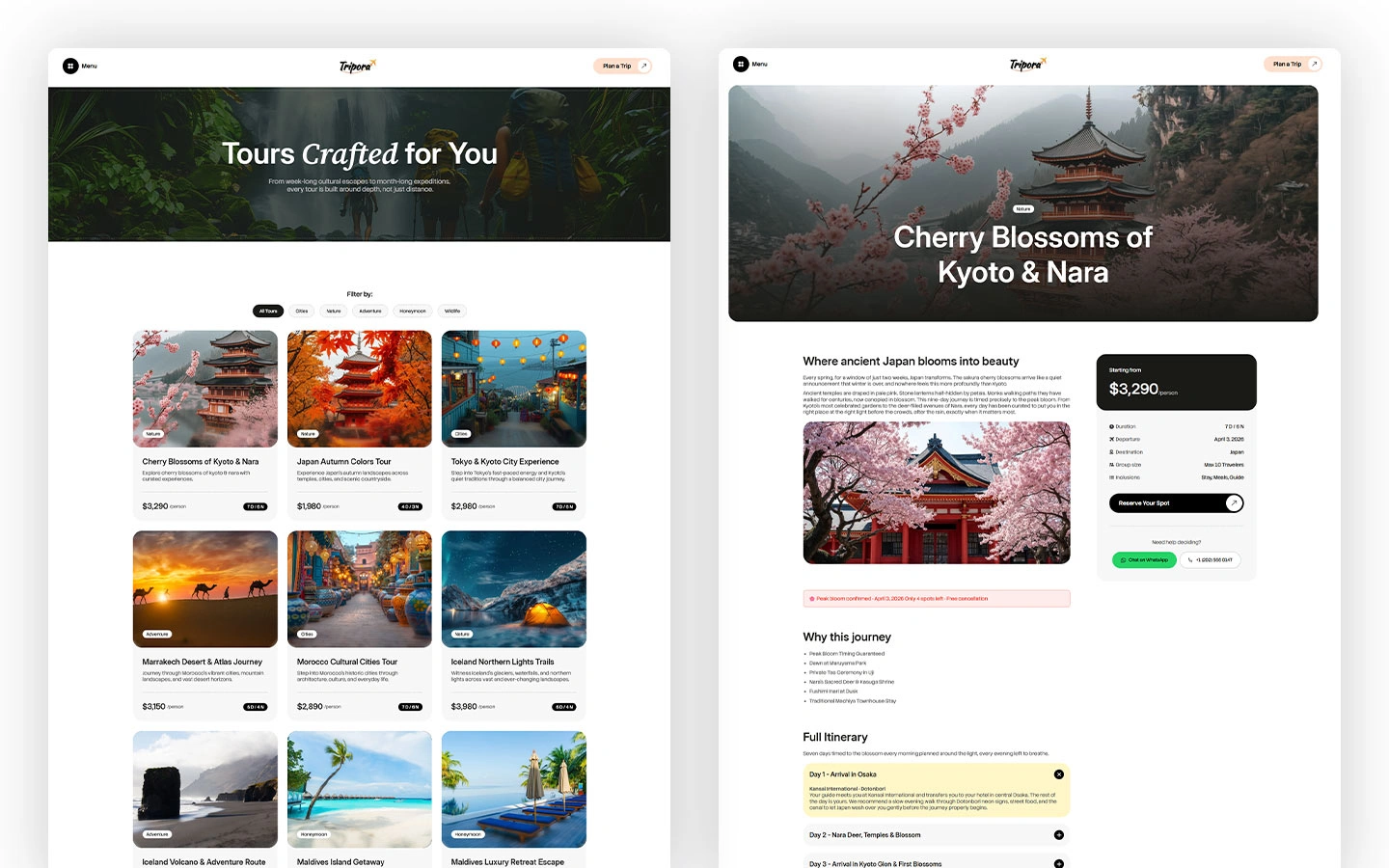Click the pin icon beside Destination
This screenshot has height=868, width=1389.
(1111, 451)
